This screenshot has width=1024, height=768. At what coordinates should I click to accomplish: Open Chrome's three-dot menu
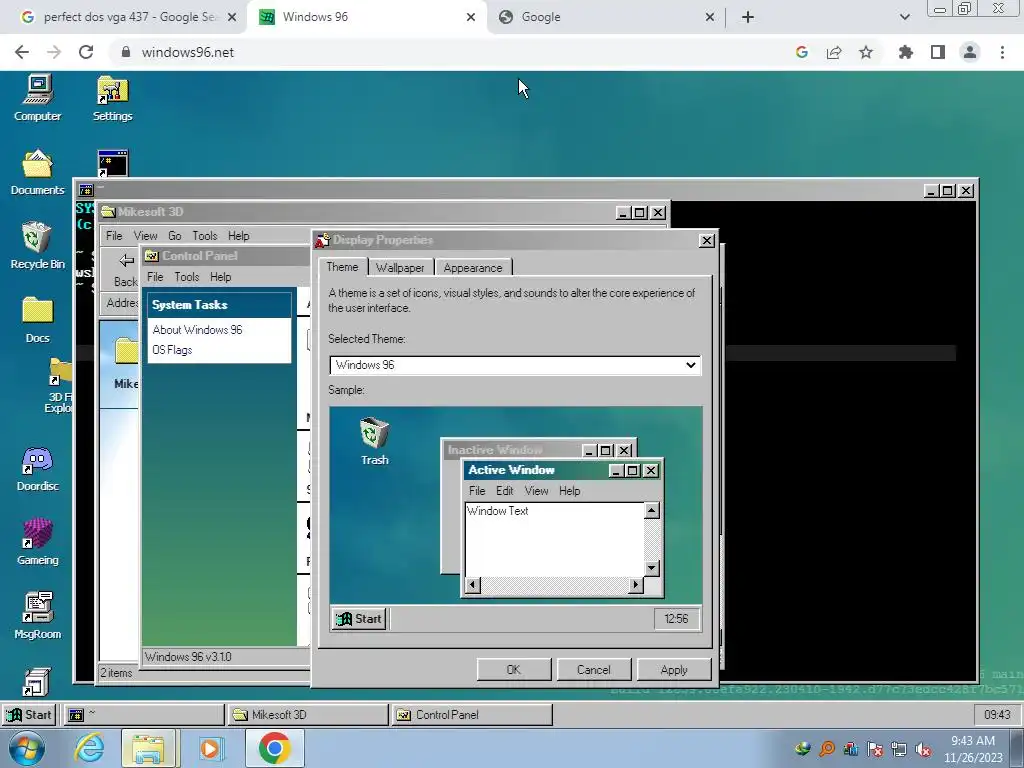point(1002,52)
